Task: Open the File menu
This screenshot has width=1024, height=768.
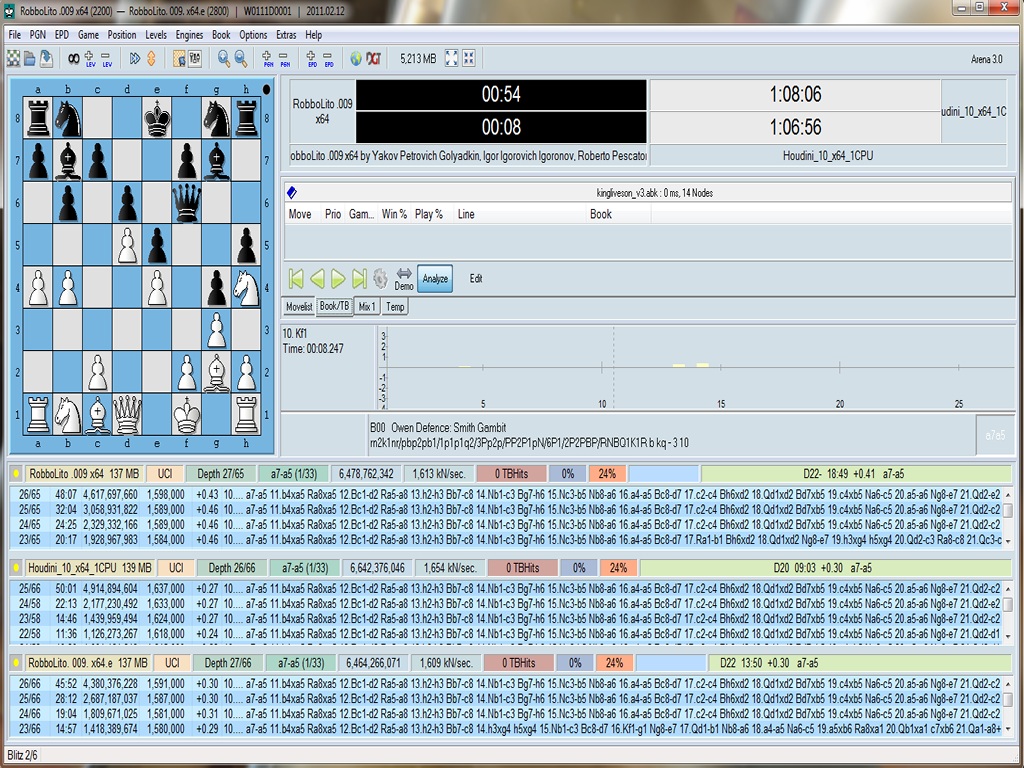Action: [x=14, y=35]
